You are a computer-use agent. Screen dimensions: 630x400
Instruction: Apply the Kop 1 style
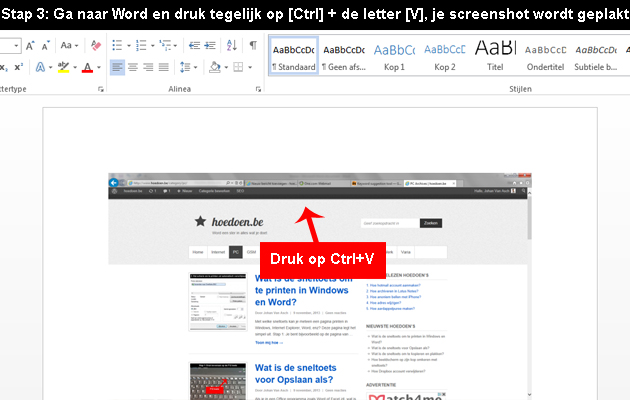pyautogui.click(x=394, y=55)
